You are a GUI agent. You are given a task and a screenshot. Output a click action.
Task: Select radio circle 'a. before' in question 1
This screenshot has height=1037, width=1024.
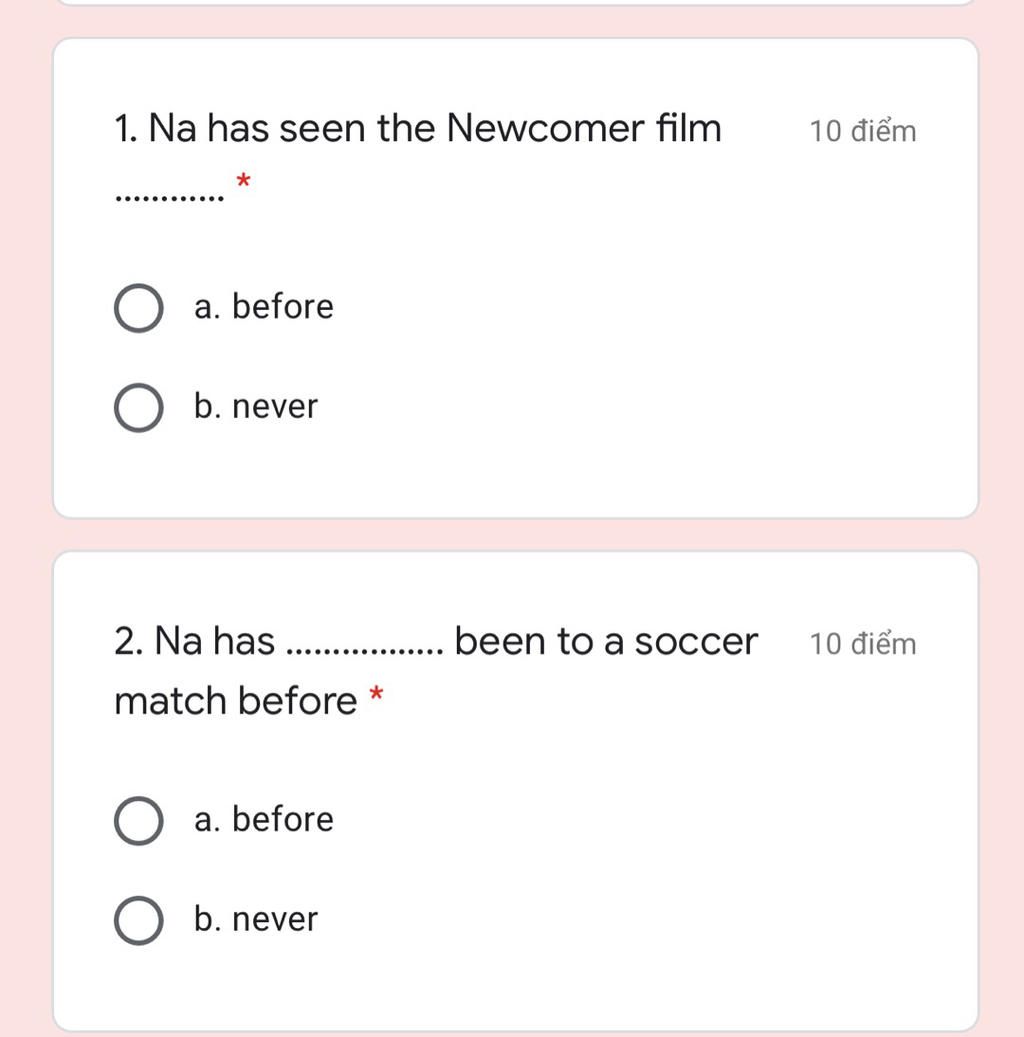point(139,308)
